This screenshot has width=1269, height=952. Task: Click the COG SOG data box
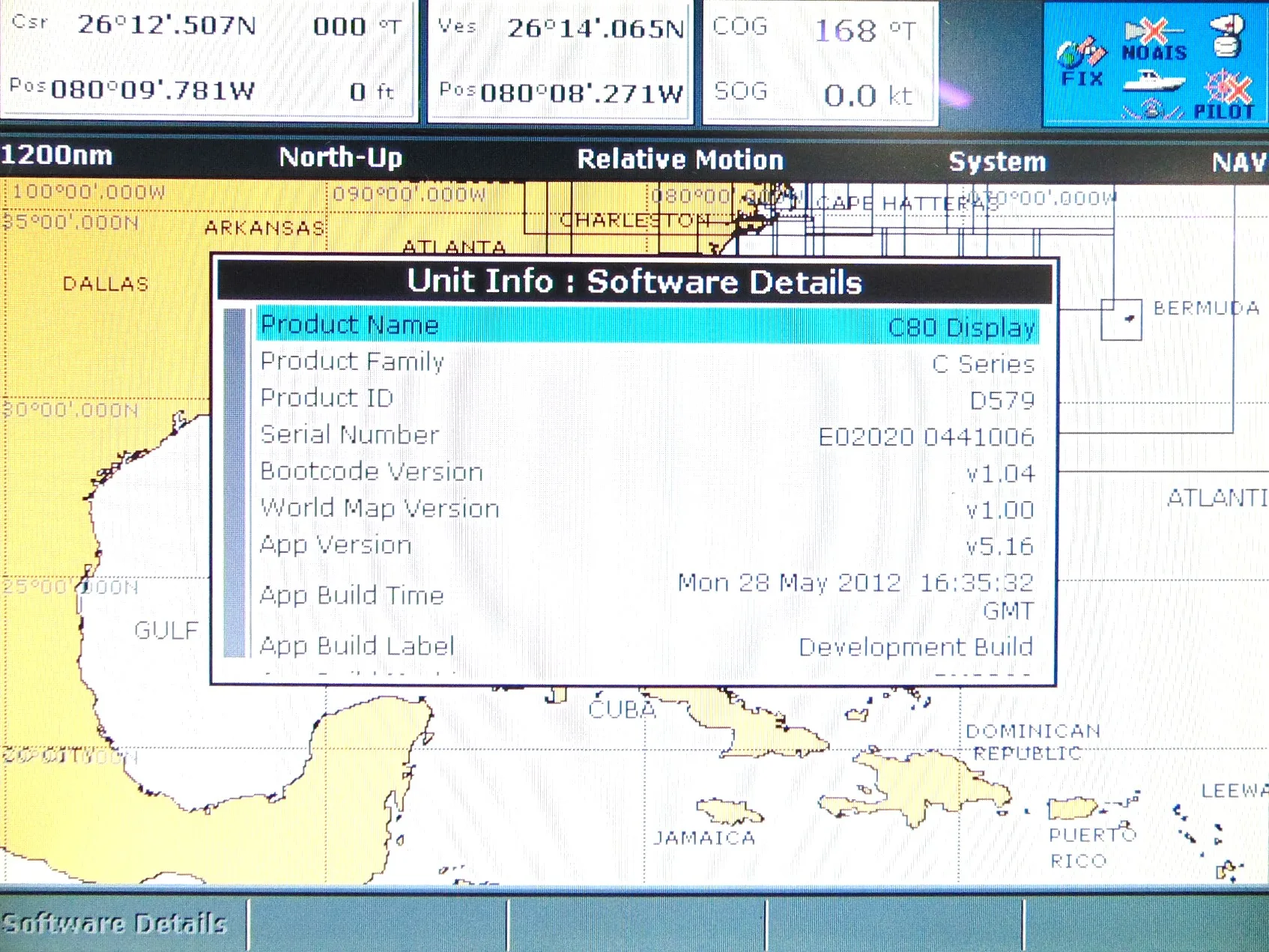point(820,61)
